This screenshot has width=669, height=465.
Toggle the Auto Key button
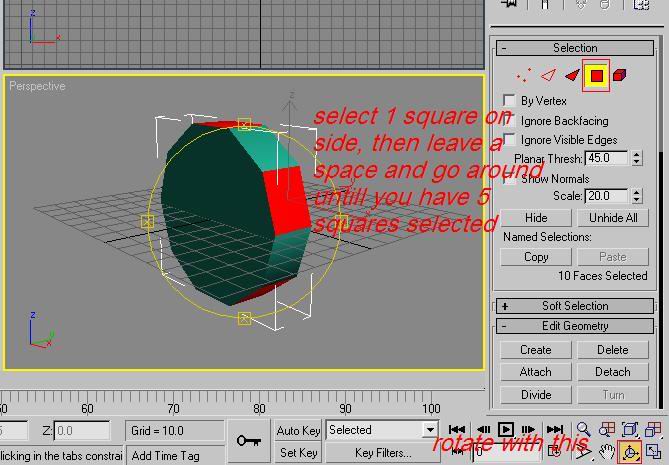298,431
